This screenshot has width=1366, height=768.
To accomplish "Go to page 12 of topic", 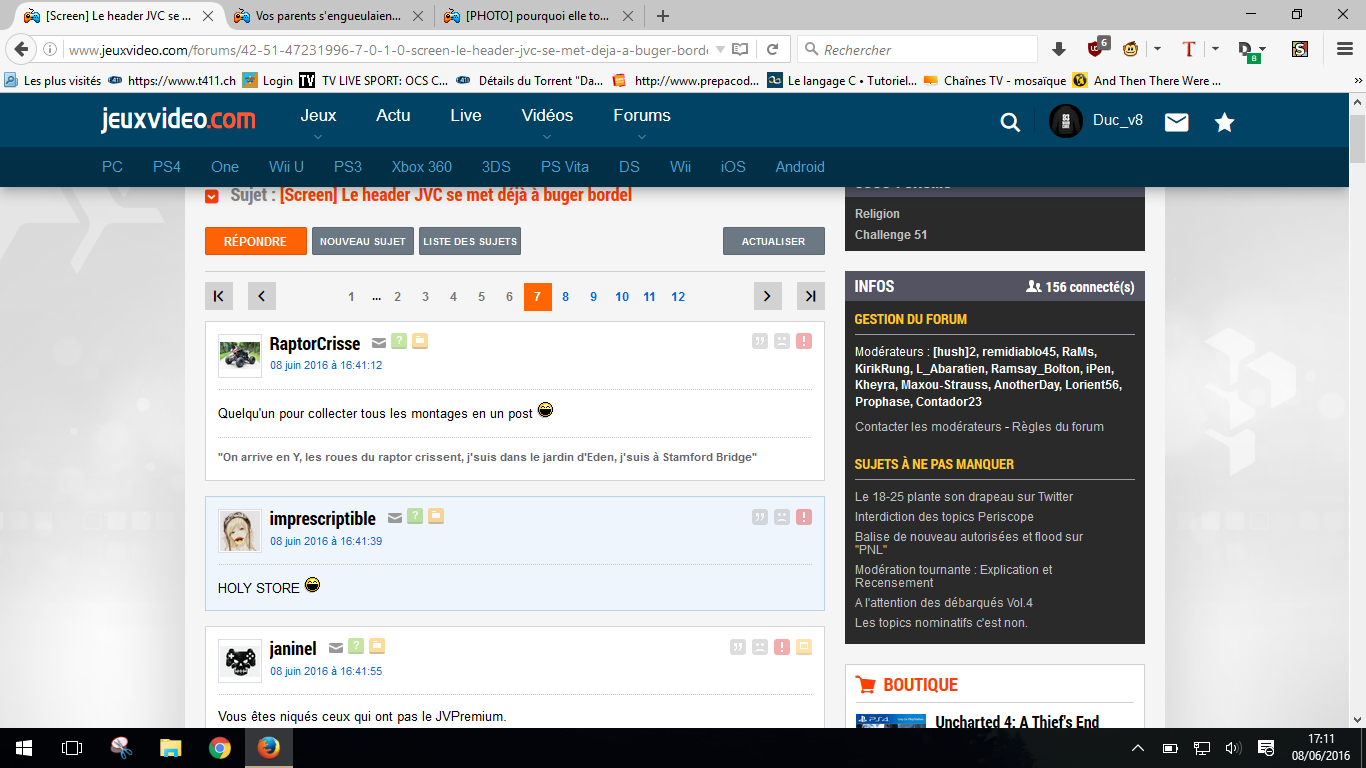I will click(678, 297).
